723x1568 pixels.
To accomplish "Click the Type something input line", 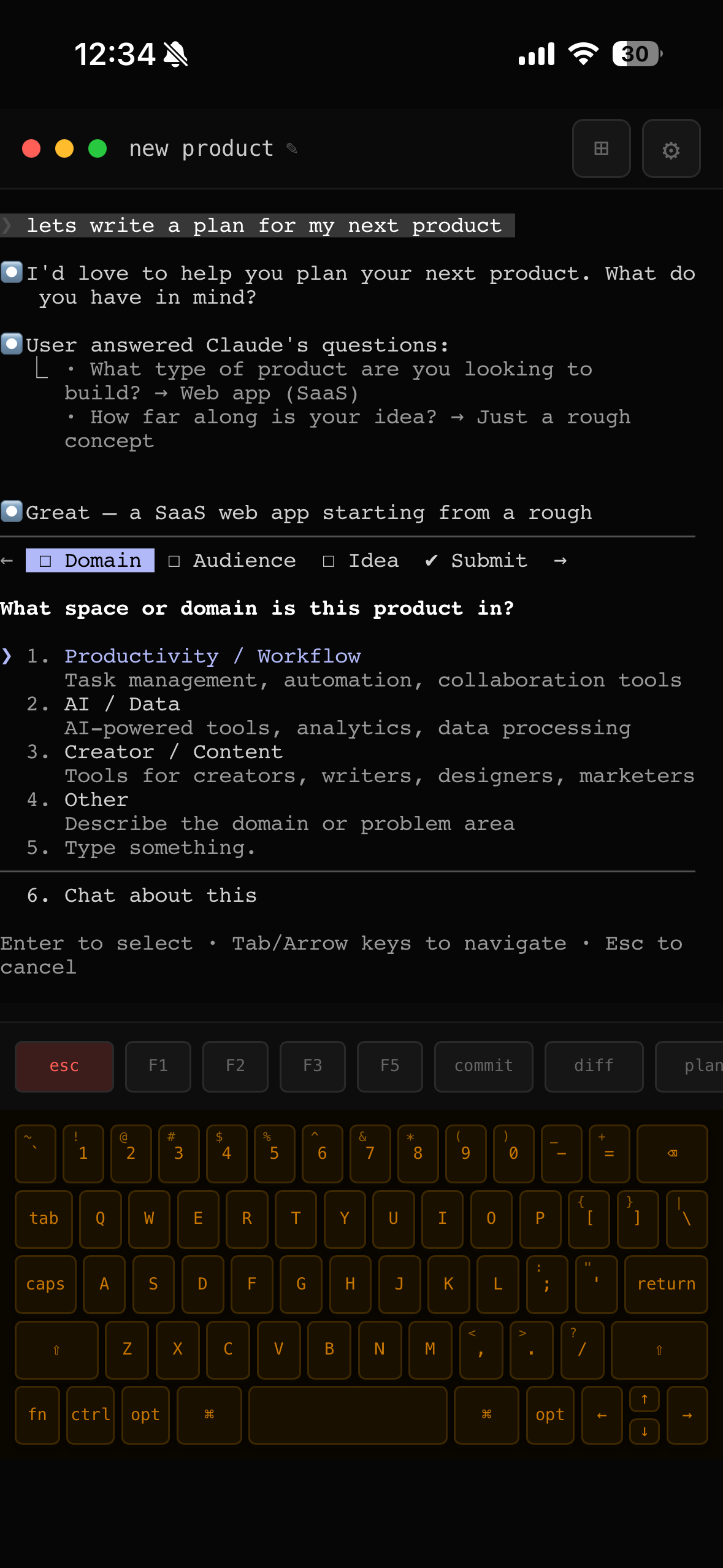I will coord(159,847).
